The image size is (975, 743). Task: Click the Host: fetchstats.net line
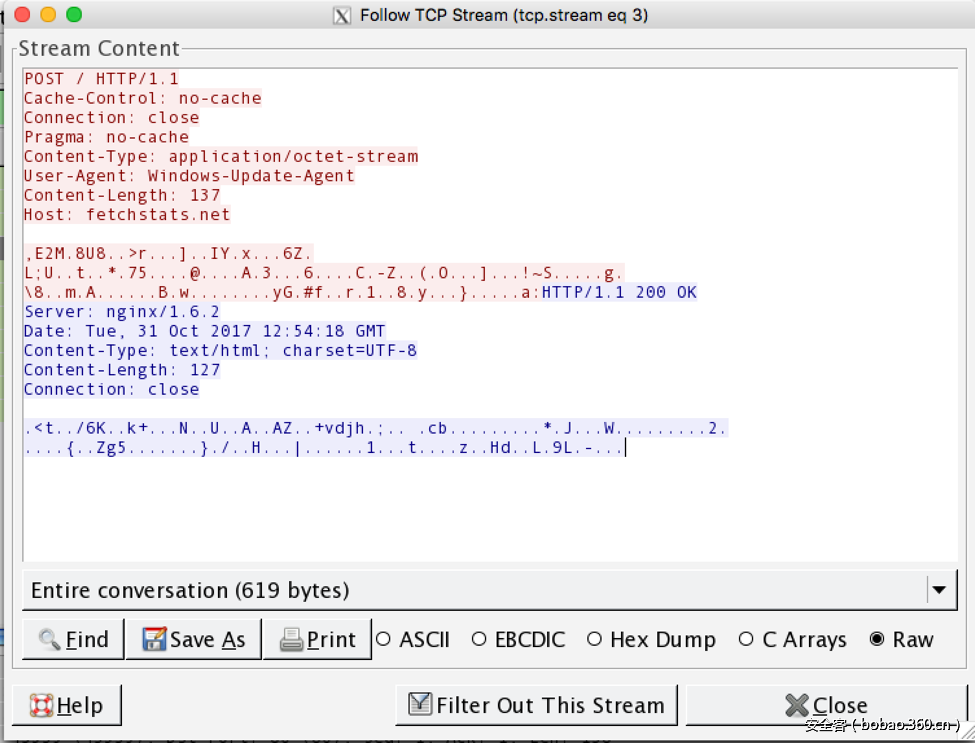(x=127, y=215)
